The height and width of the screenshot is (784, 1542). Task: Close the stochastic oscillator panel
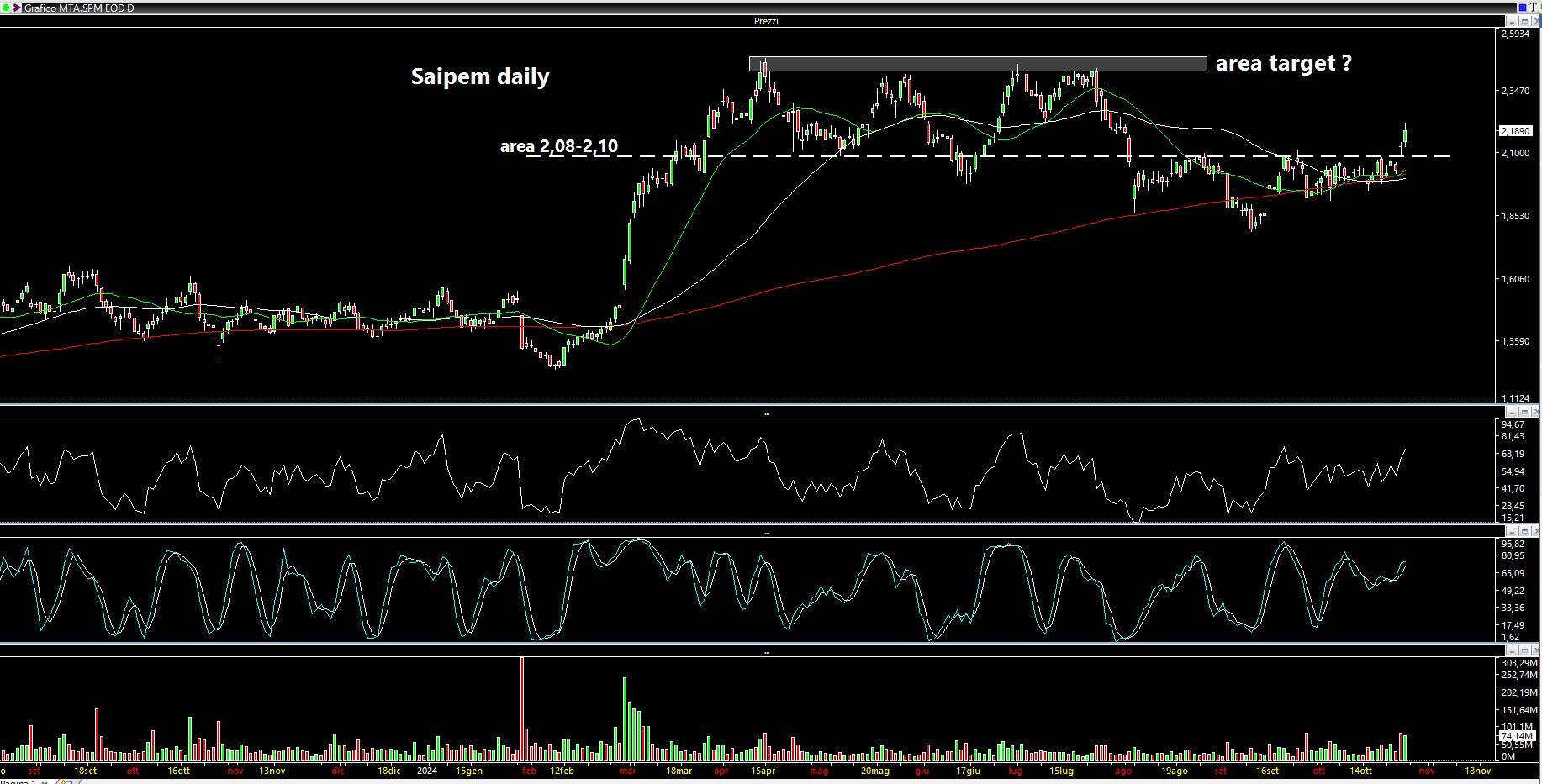(1535, 531)
